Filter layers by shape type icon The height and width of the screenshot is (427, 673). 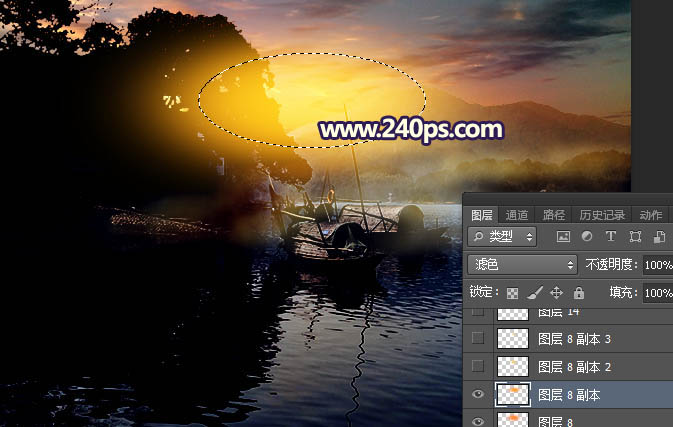pos(636,237)
